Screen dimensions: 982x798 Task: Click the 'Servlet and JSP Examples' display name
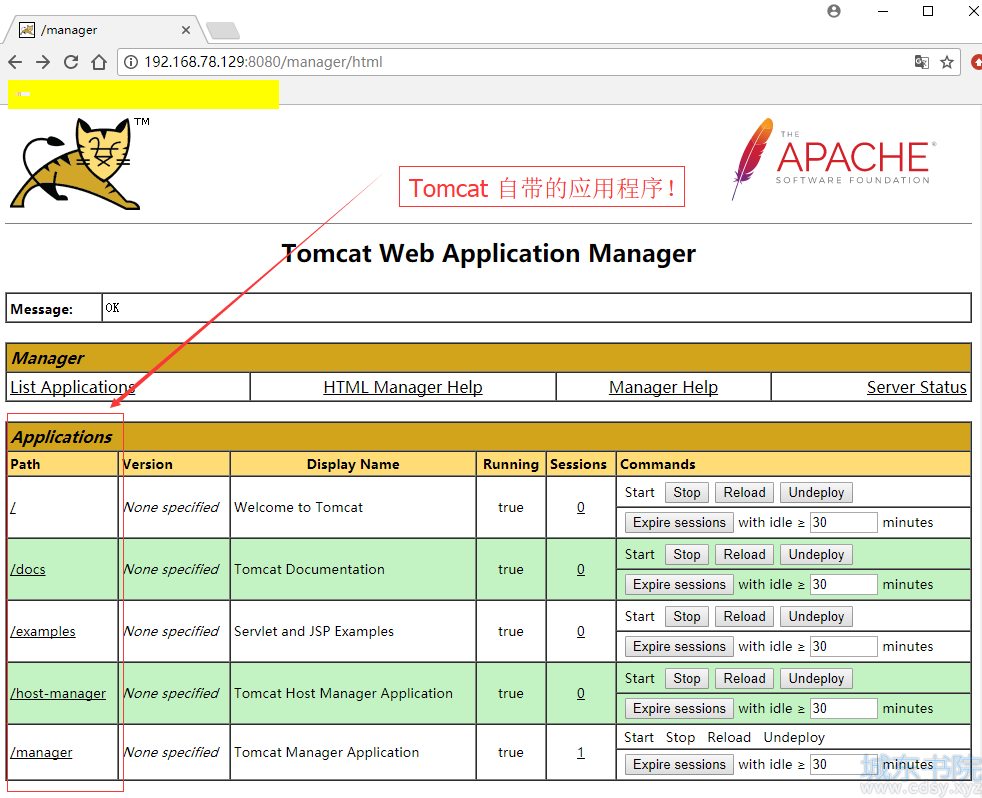click(x=314, y=631)
